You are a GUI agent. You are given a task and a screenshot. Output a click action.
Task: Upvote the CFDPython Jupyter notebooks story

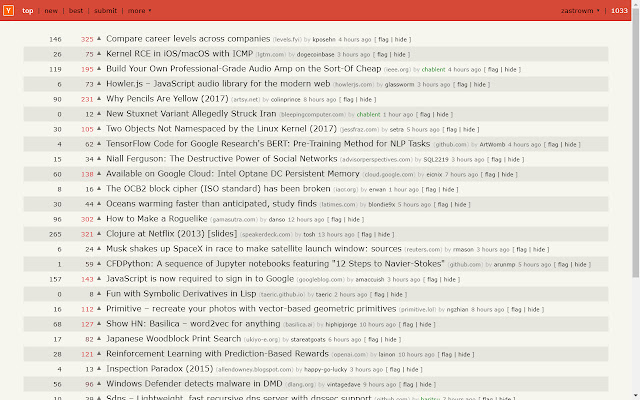click(x=99, y=263)
